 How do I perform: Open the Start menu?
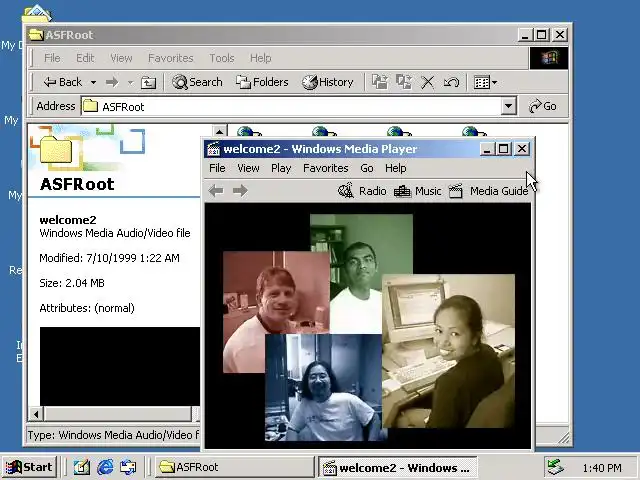[x=29, y=467]
